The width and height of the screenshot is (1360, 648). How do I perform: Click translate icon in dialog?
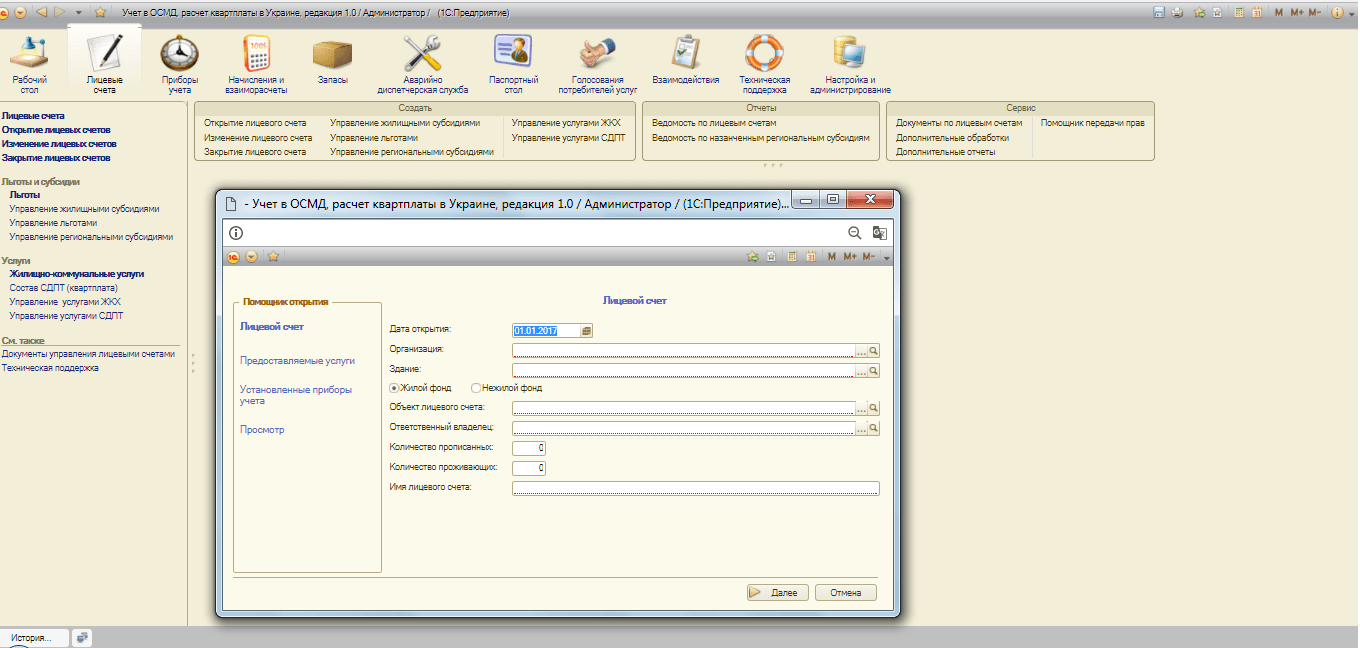879,232
